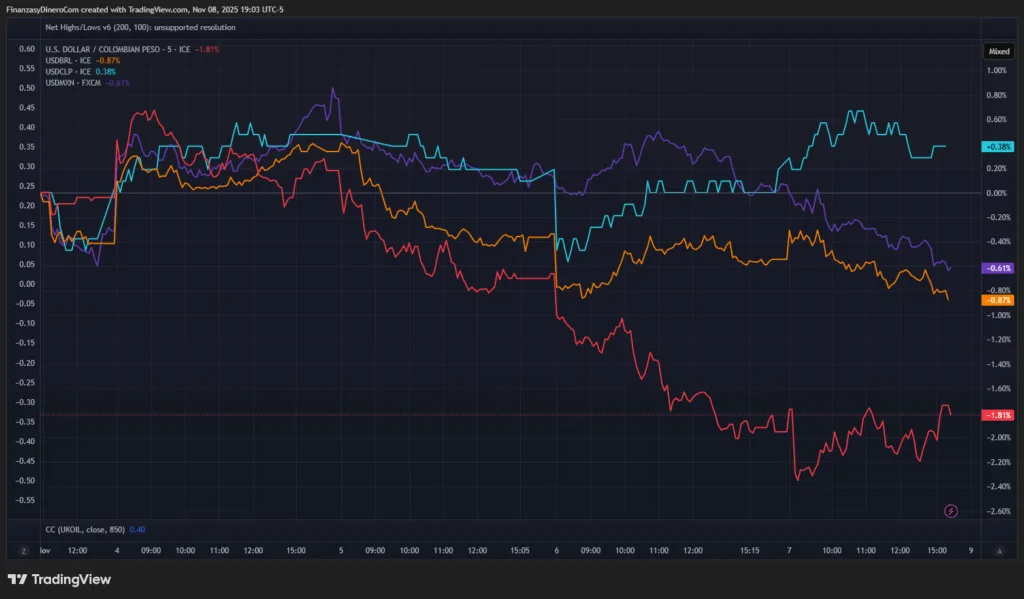Click the -0.61% purple price label

[998, 268]
